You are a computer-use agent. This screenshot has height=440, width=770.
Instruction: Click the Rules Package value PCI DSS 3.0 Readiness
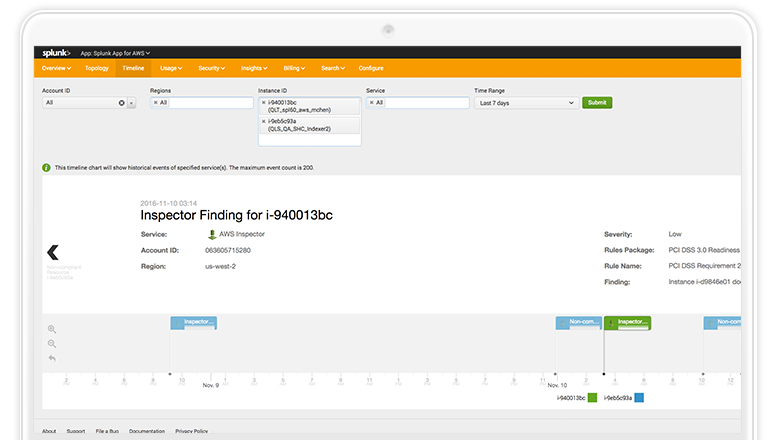[x=704, y=250]
